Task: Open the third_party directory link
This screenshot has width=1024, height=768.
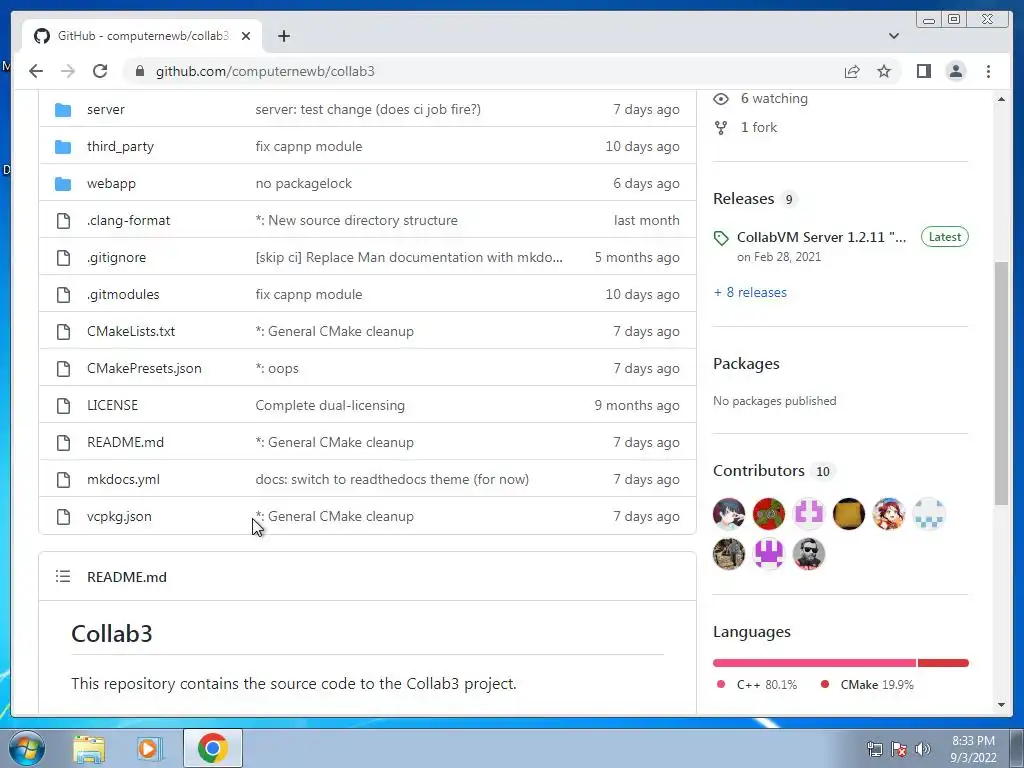Action: click(120, 146)
